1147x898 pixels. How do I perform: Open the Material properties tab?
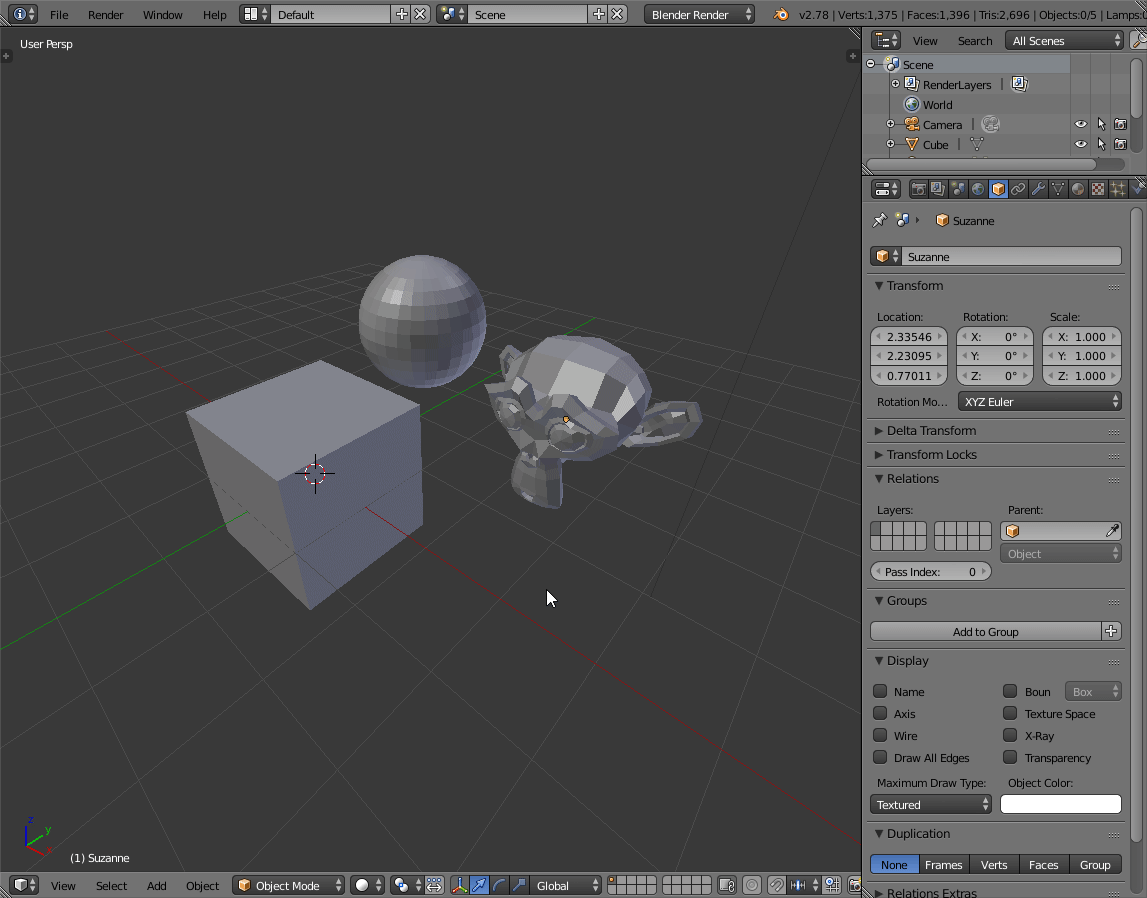pyautogui.click(x=1078, y=189)
